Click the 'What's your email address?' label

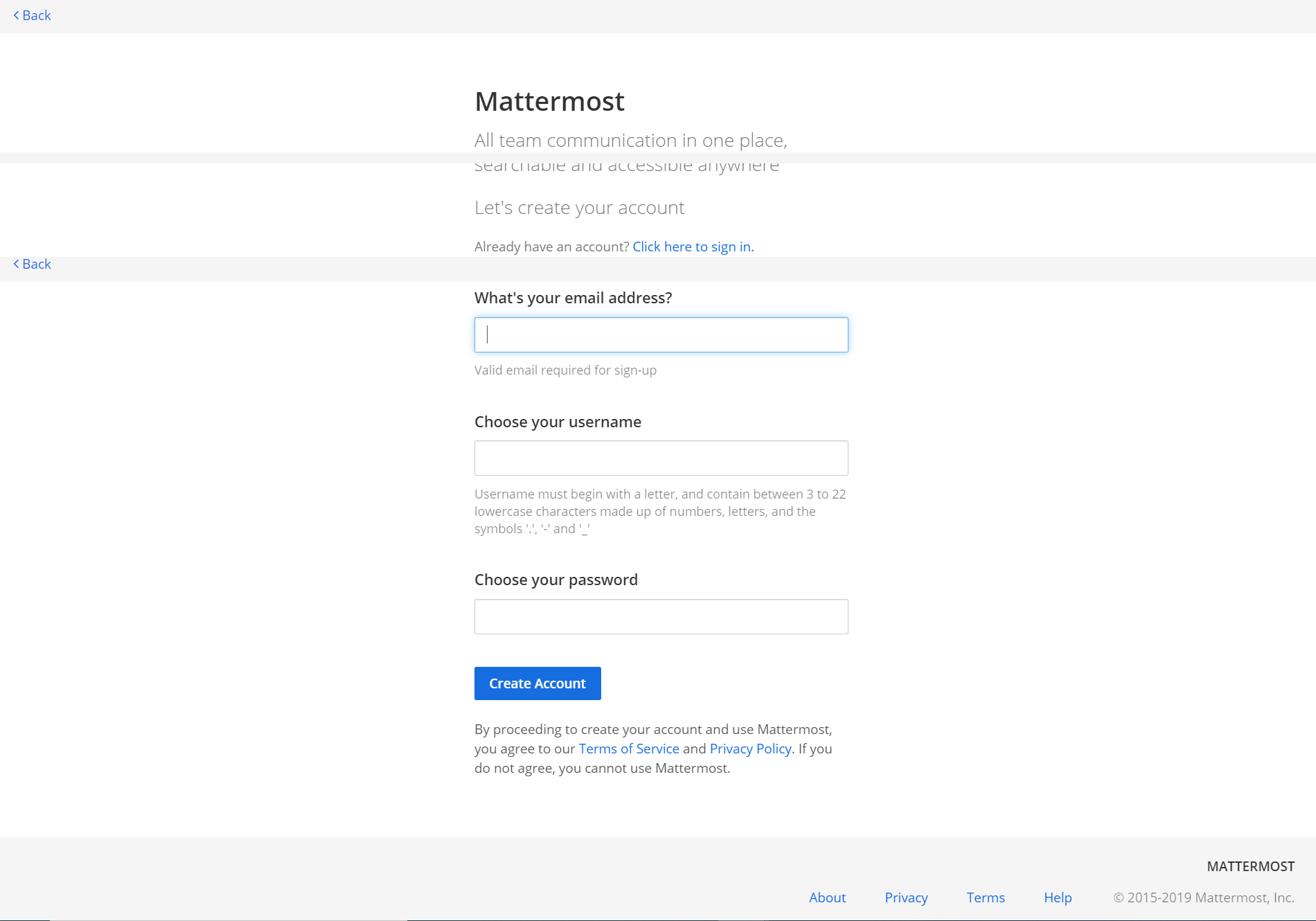(x=573, y=298)
